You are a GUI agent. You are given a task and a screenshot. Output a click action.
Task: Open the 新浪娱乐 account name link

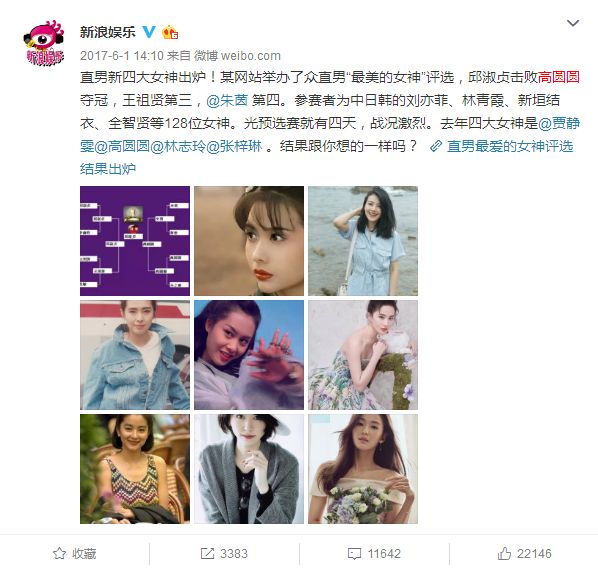click(x=108, y=32)
